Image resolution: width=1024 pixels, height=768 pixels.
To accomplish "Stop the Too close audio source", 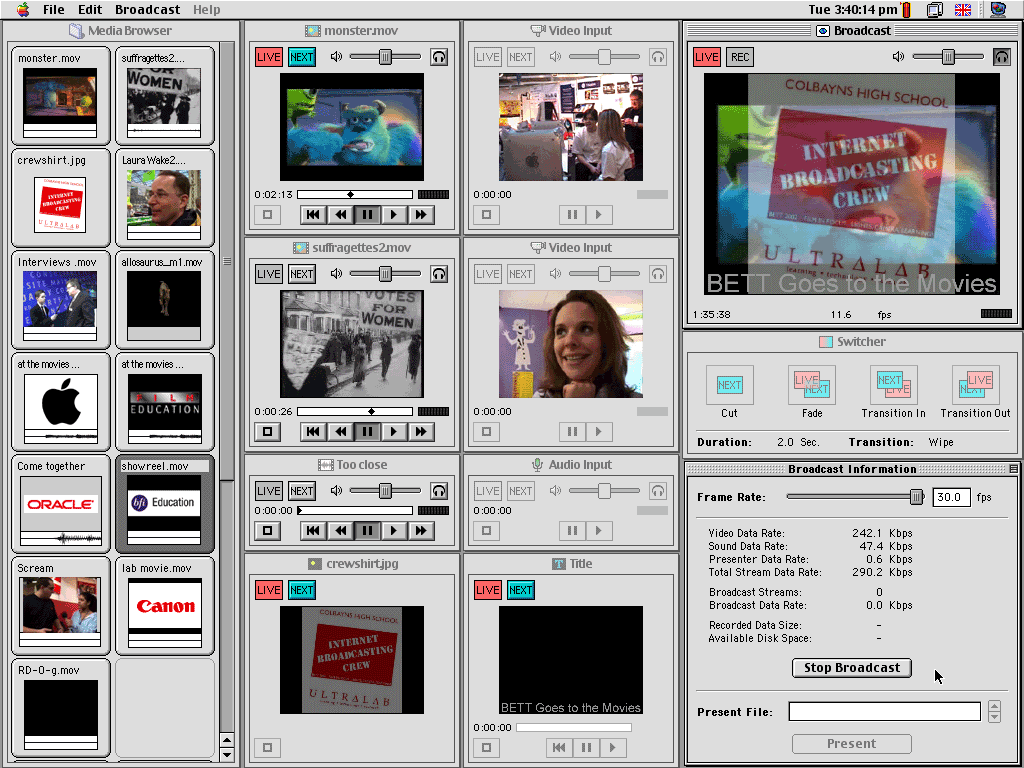I will point(267,530).
